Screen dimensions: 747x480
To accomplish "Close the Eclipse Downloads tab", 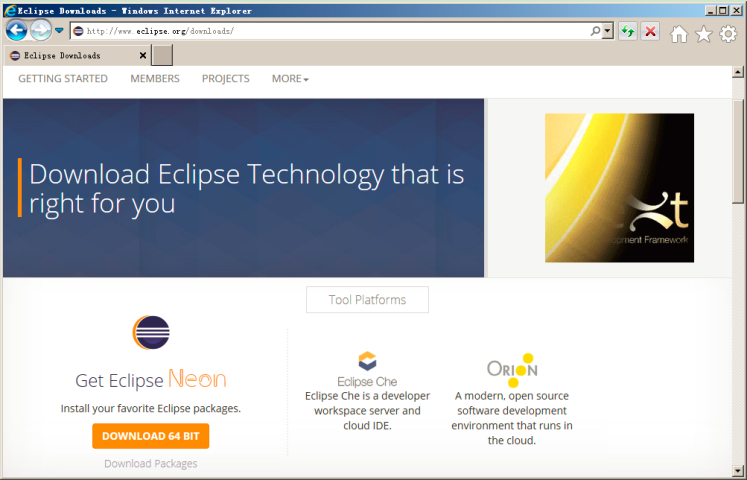I will tap(142, 56).
